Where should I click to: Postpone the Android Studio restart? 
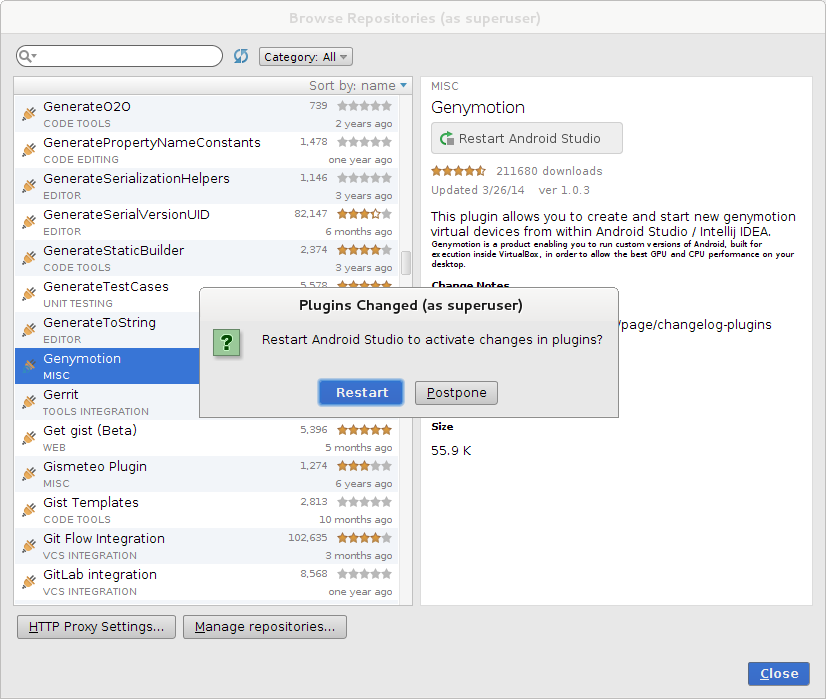456,393
